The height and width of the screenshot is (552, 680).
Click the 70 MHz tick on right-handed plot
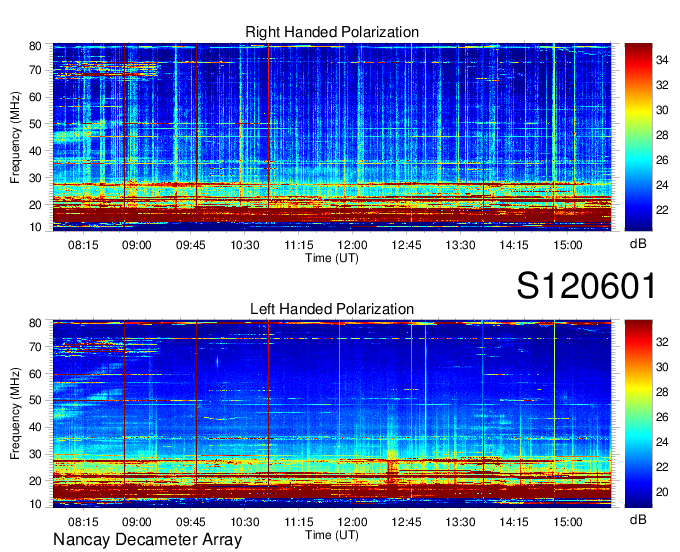click(35, 70)
